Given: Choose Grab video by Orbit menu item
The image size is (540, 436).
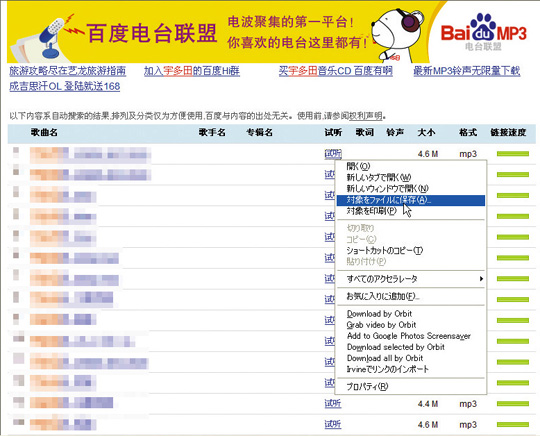Looking at the screenshot, I should pos(381,325).
